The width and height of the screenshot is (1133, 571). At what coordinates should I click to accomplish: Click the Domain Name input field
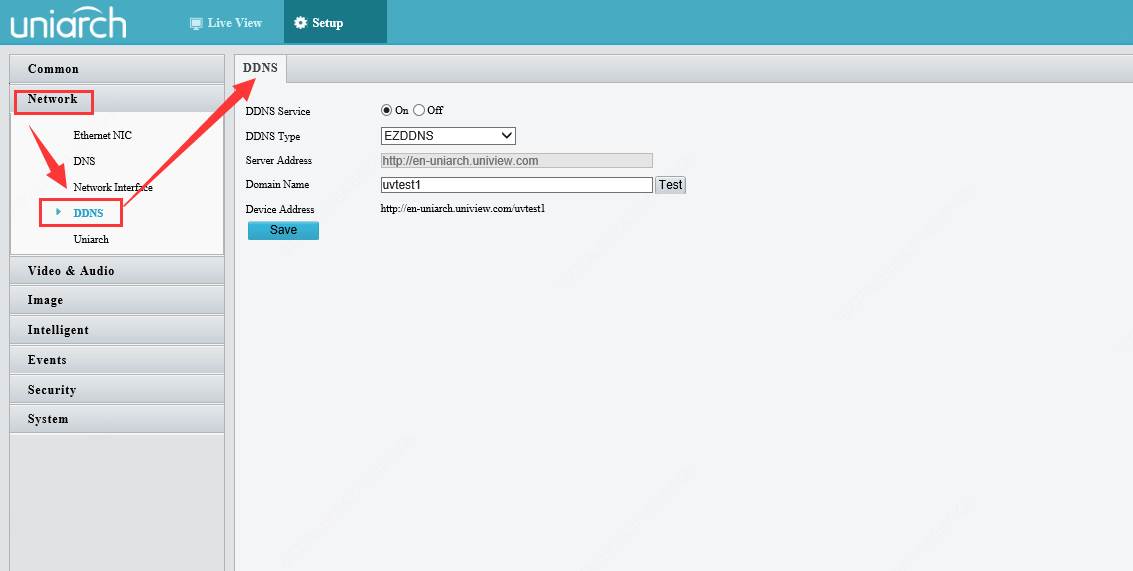pyautogui.click(x=517, y=185)
